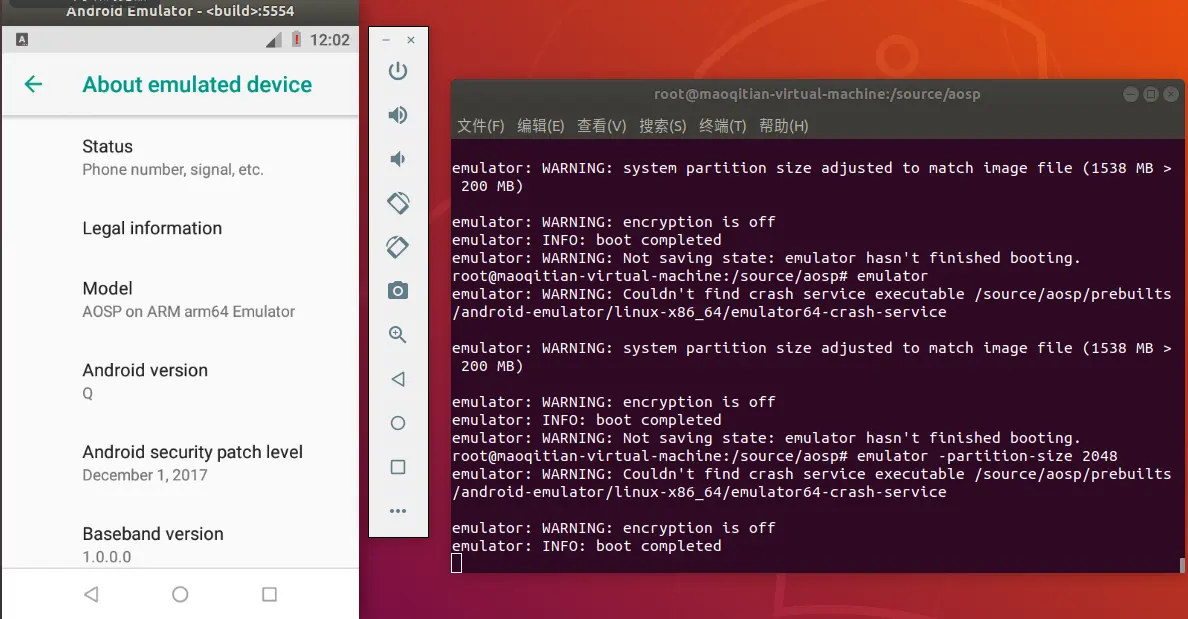Click the terminal cursor block at the prompt
This screenshot has height=619, width=1188.
456,563
